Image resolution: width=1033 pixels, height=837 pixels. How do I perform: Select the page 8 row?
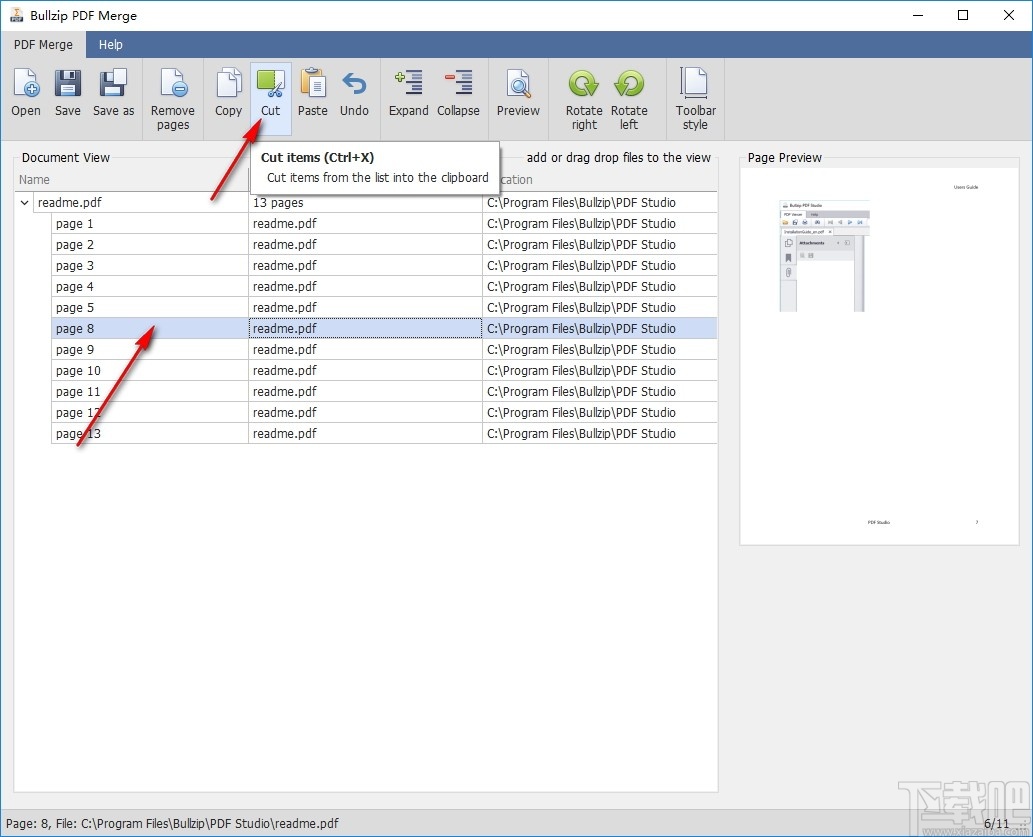click(x=149, y=328)
